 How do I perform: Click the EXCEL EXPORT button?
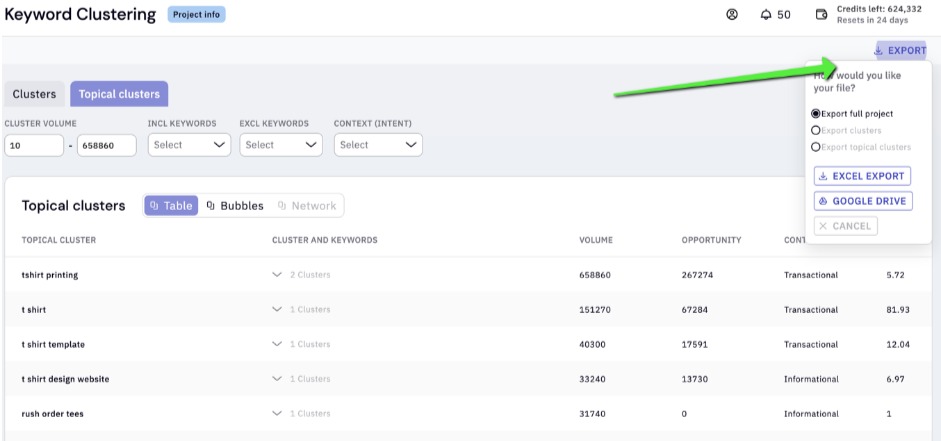tap(862, 176)
